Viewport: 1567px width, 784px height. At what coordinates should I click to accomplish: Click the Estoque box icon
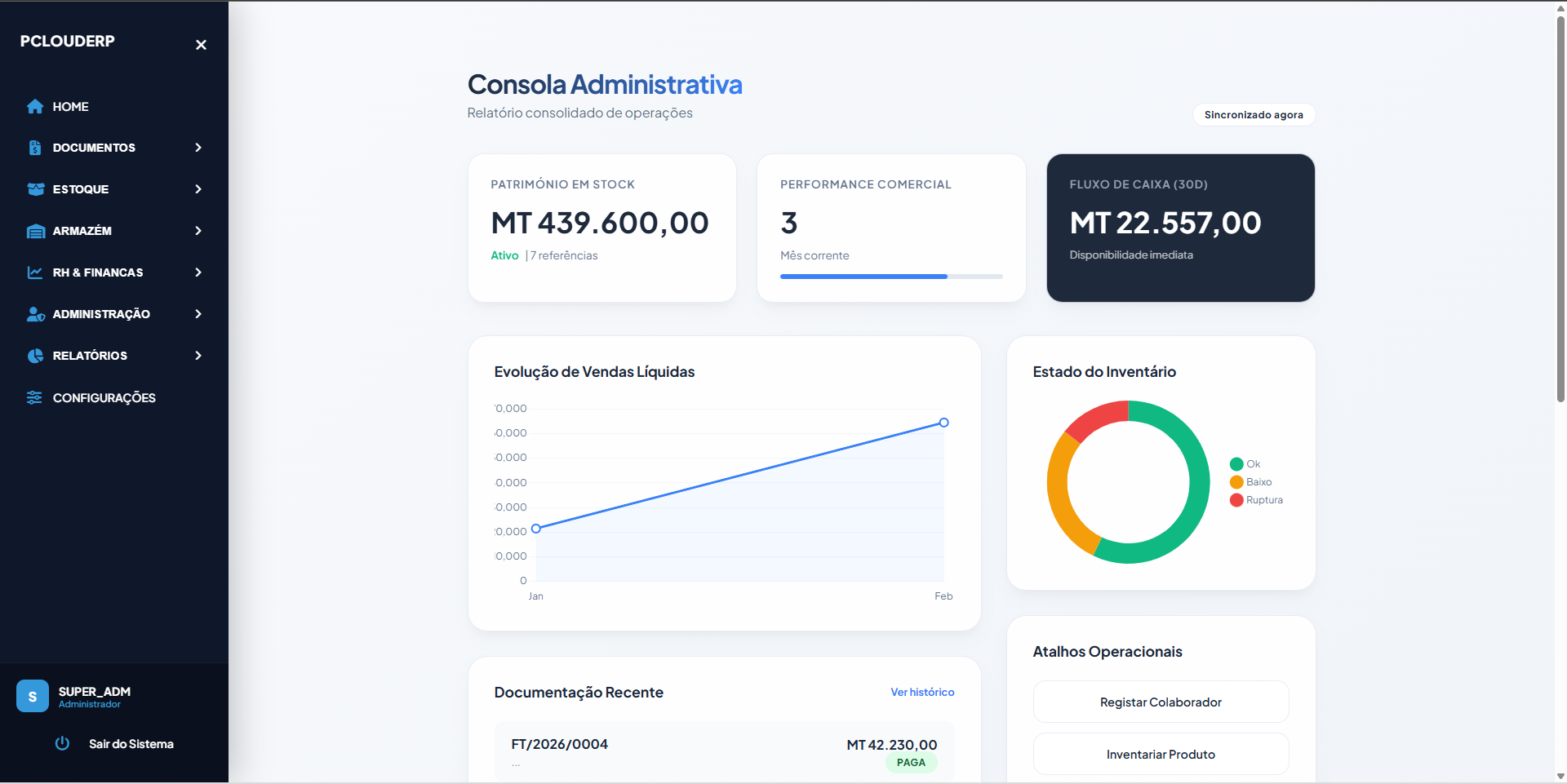point(35,189)
